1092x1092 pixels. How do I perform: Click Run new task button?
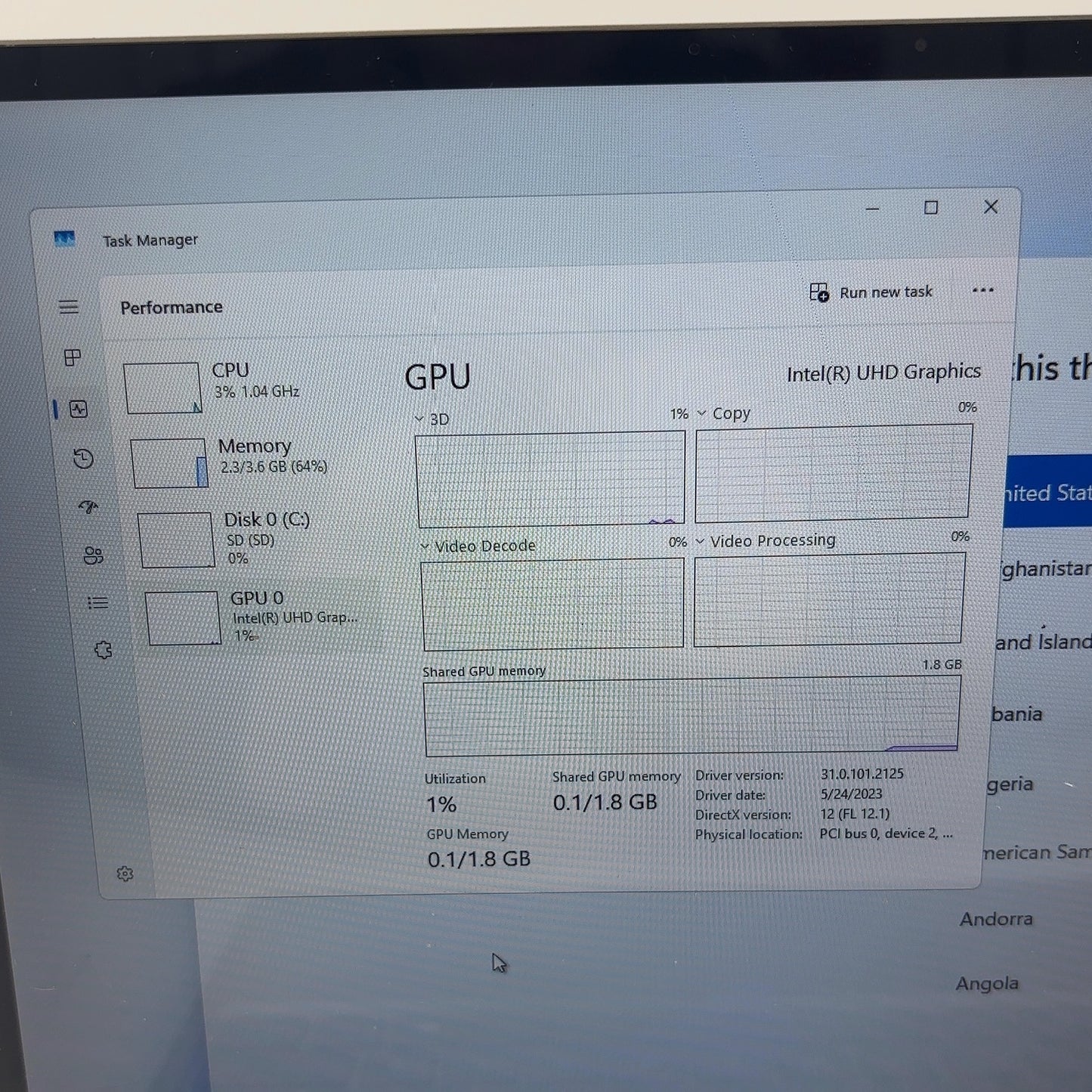pyautogui.click(x=871, y=292)
